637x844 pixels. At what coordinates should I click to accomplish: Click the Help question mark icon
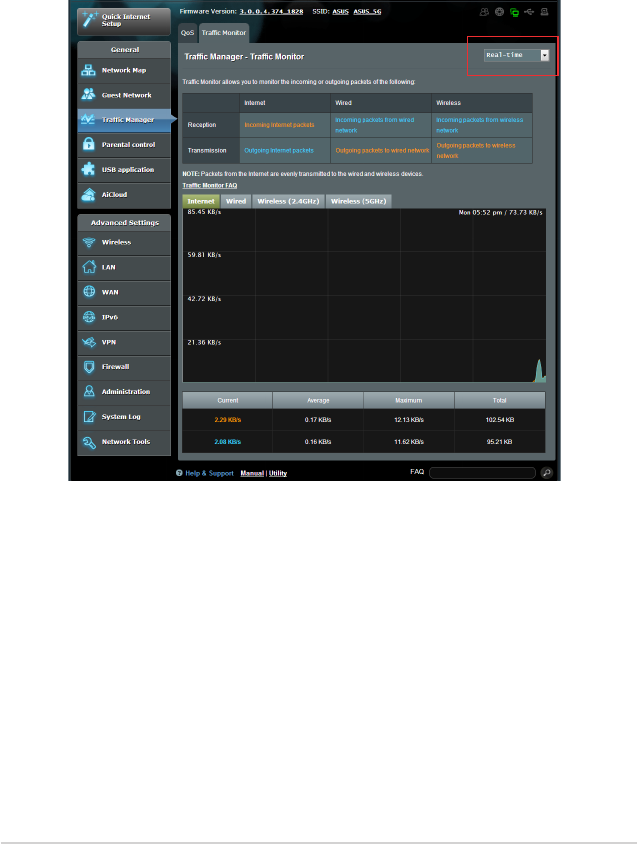pyautogui.click(x=179, y=473)
